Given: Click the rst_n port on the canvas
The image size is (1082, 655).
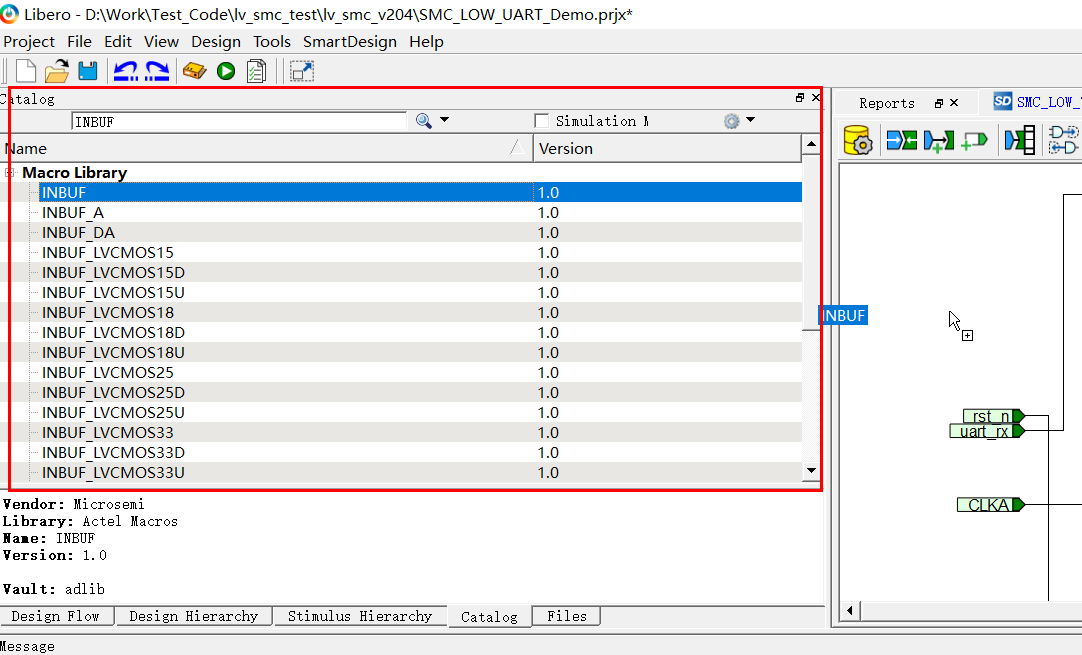Looking at the screenshot, I should (x=992, y=417).
